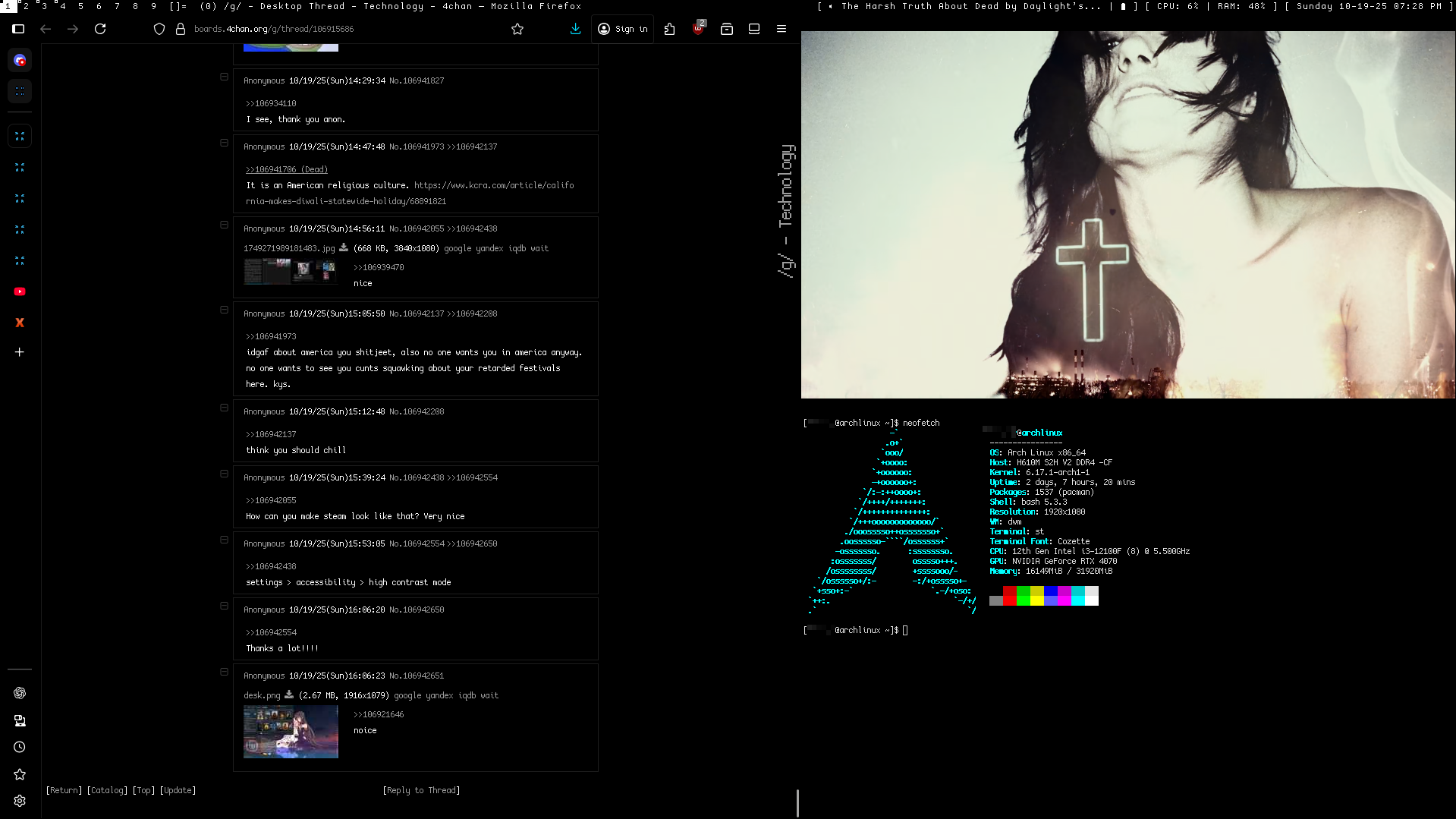Click the Sign in button
Screen dimensions: 1456x819
point(623,29)
